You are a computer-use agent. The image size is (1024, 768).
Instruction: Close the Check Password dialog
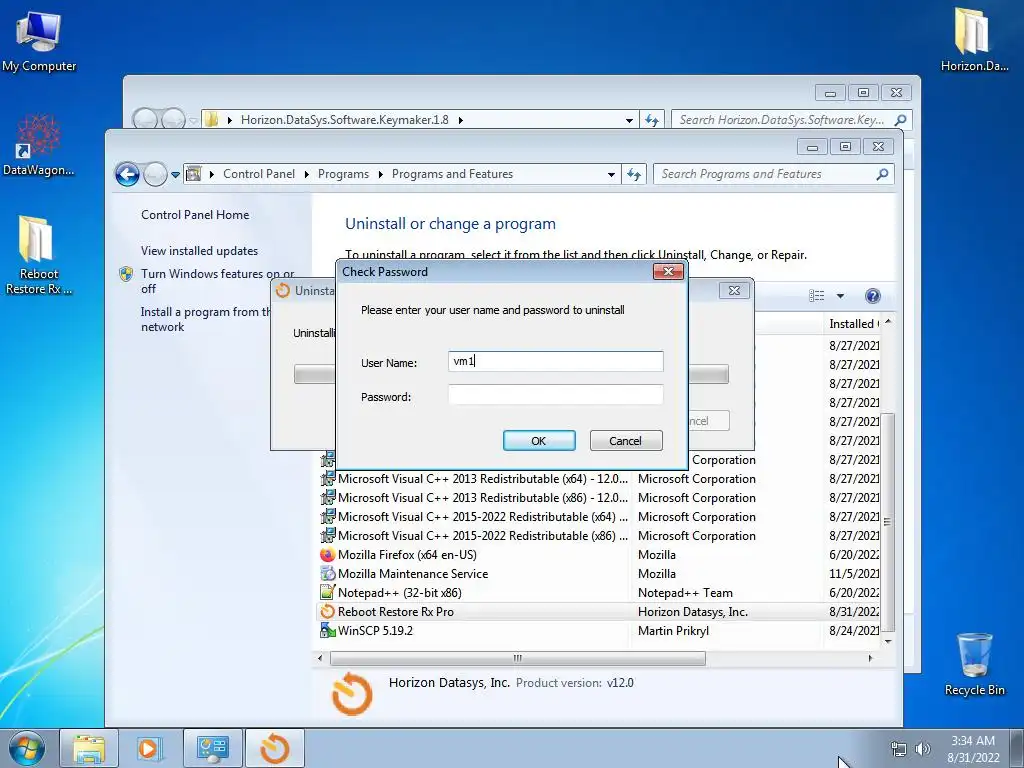click(668, 272)
